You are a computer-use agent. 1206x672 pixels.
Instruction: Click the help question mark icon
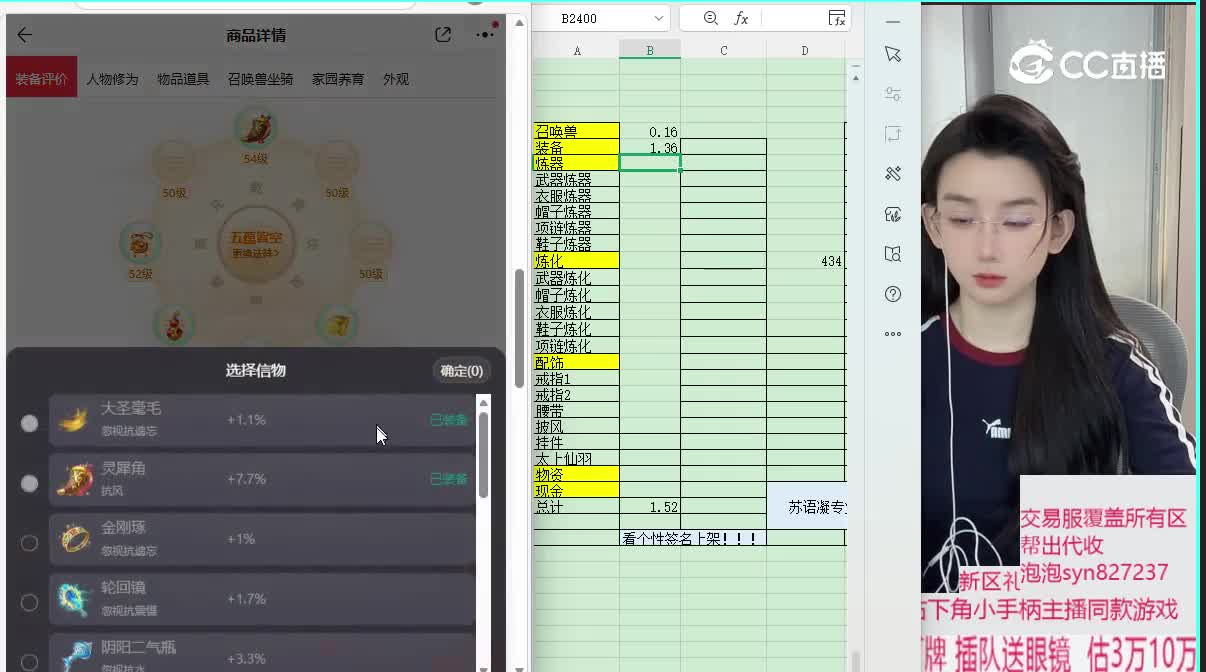[x=893, y=293]
